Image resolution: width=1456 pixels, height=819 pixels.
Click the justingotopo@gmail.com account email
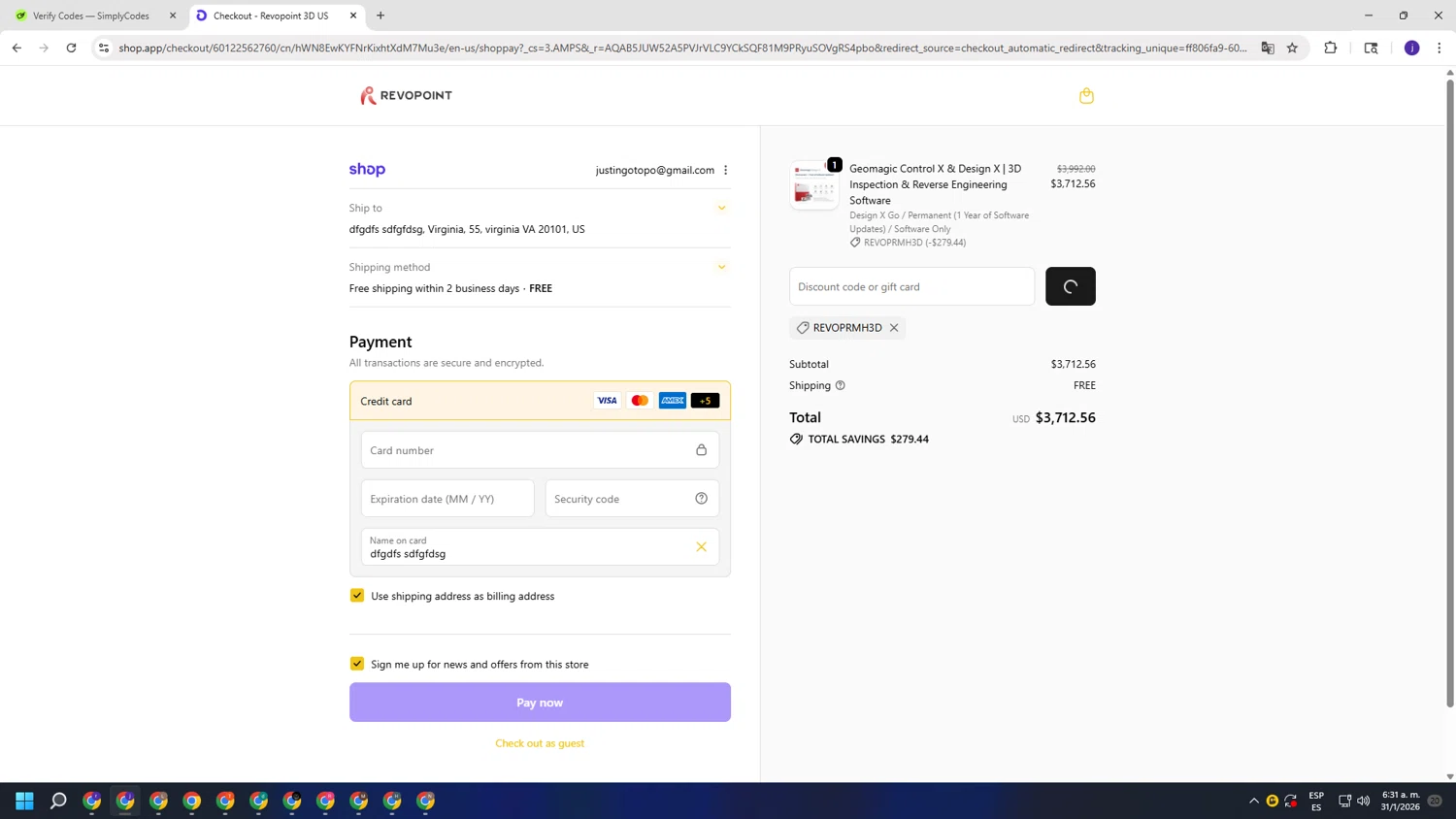point(655,170)
